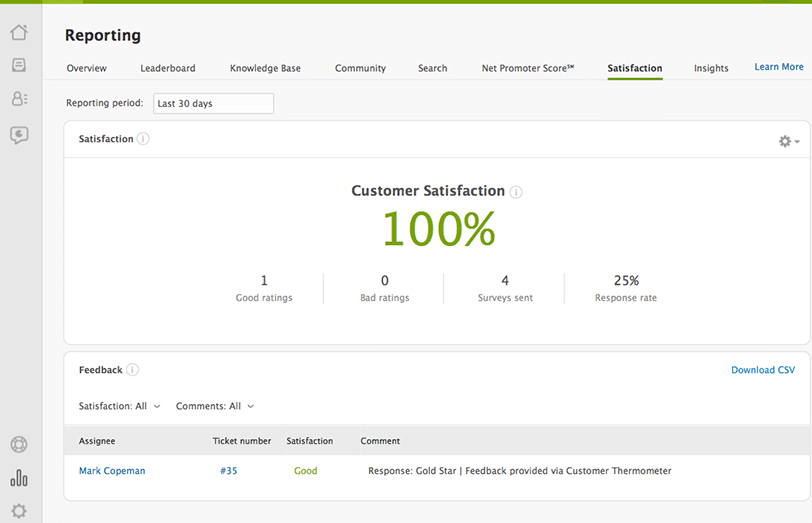Switch to the Search tab
812x523 pixels.
pos(432,68)
